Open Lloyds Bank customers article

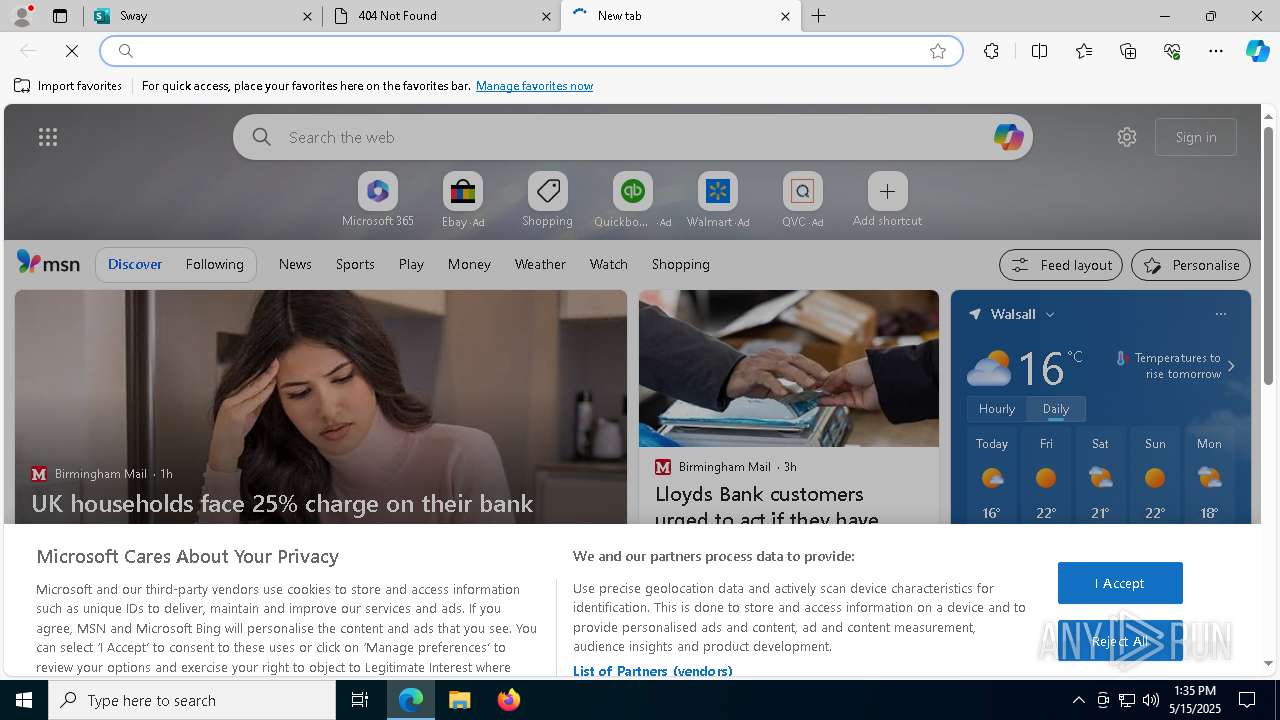coord(767,506)
